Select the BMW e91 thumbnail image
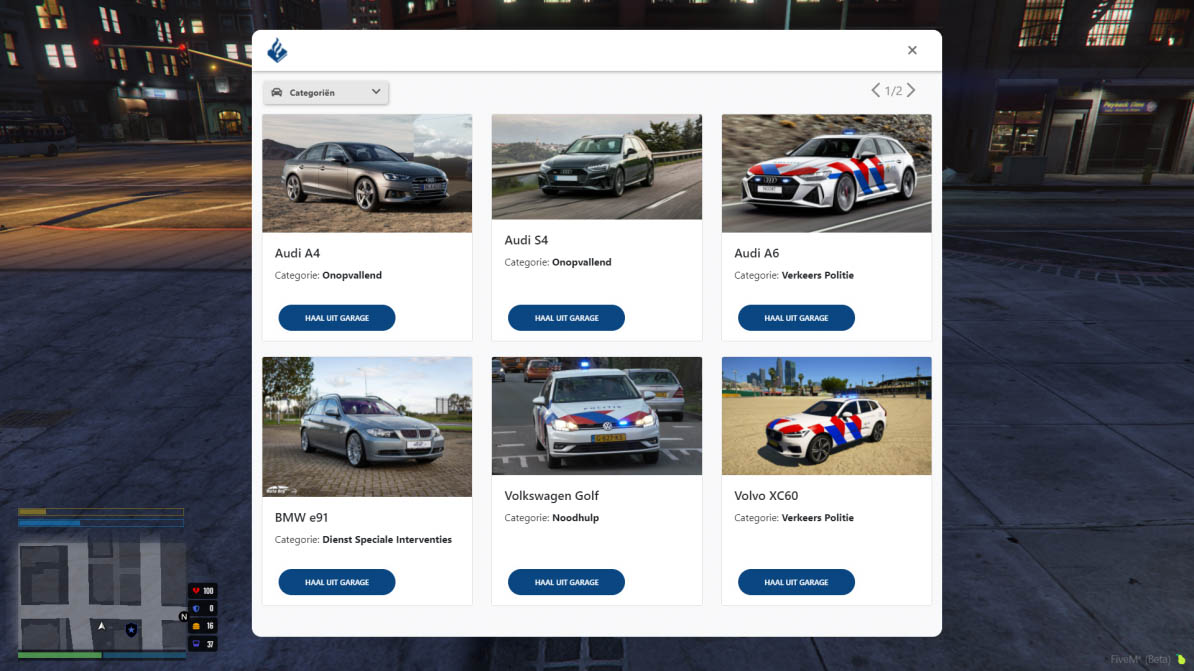The width and height of the screenshot is (1194, 671). 367,427
